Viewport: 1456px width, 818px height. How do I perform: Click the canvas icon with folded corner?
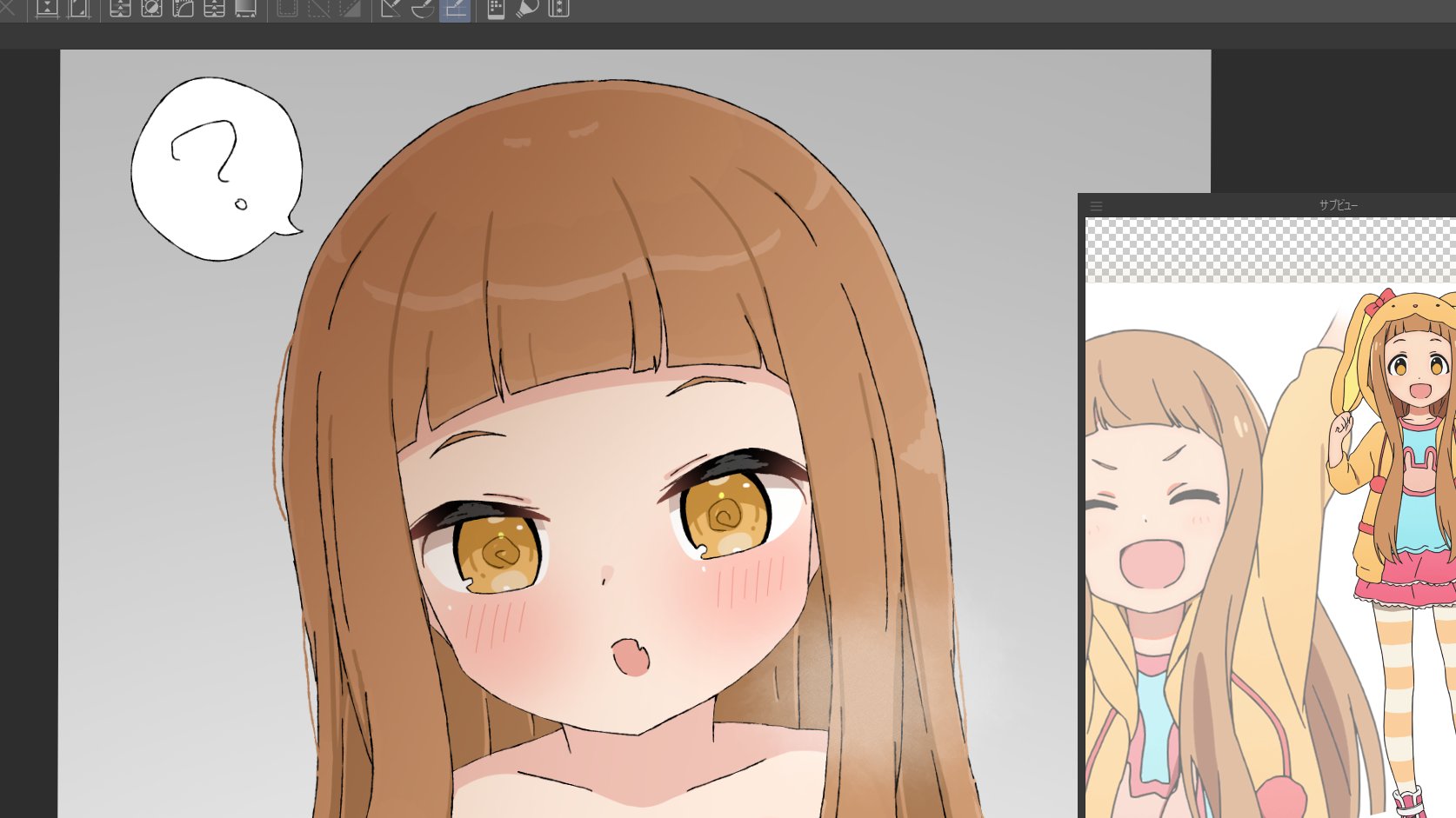(x=78, y=9)
